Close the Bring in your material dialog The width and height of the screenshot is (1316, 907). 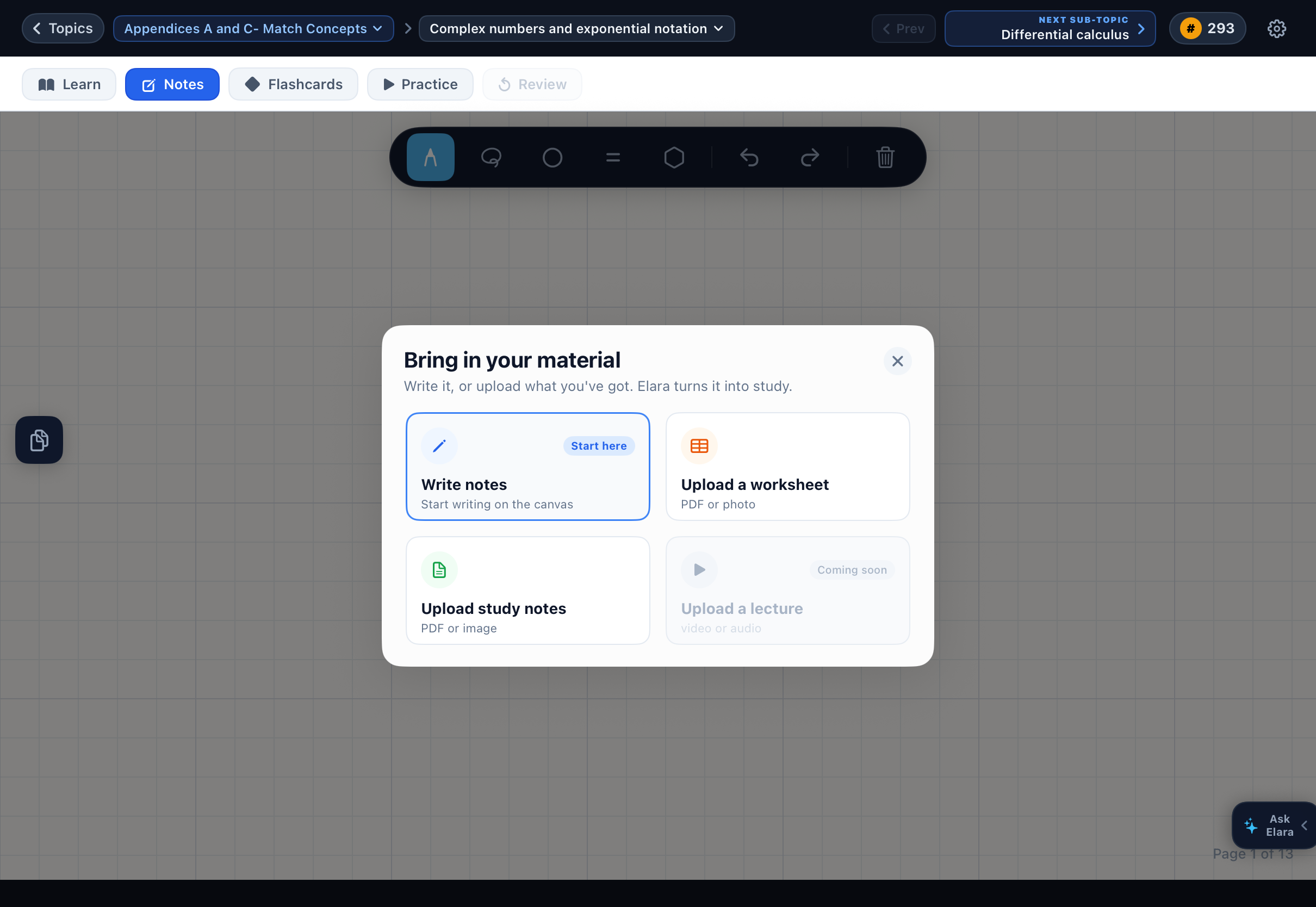(x=898, y=362)
